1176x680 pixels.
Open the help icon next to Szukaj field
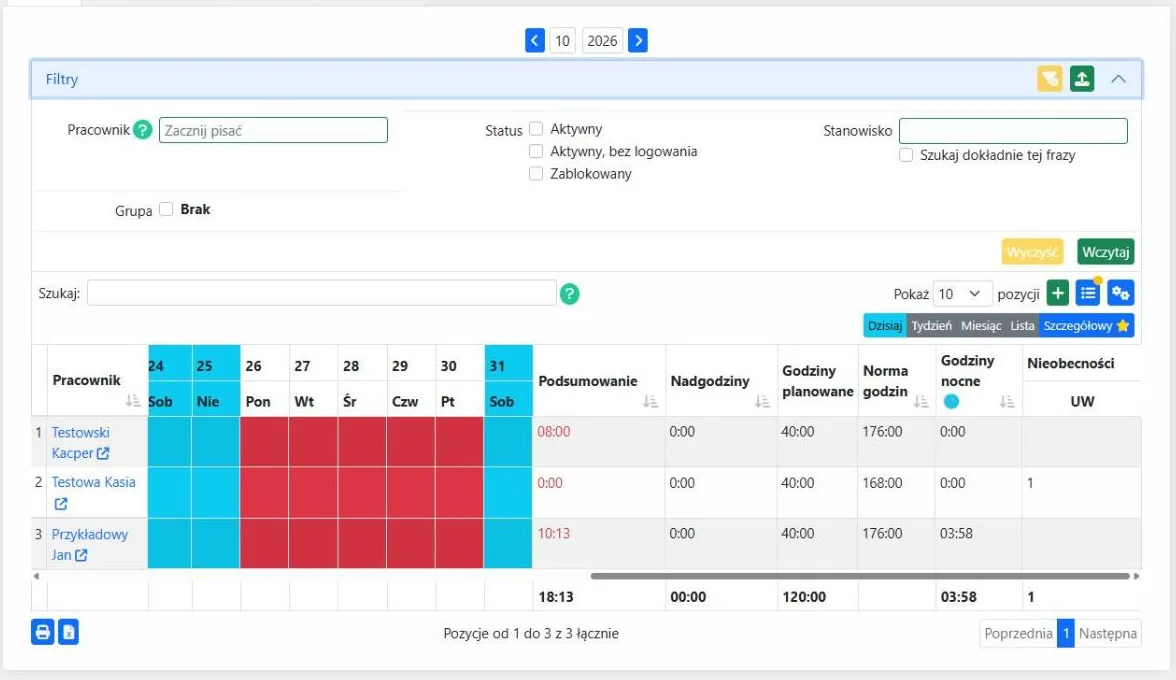pyautogui.click(x=569, y=294)
